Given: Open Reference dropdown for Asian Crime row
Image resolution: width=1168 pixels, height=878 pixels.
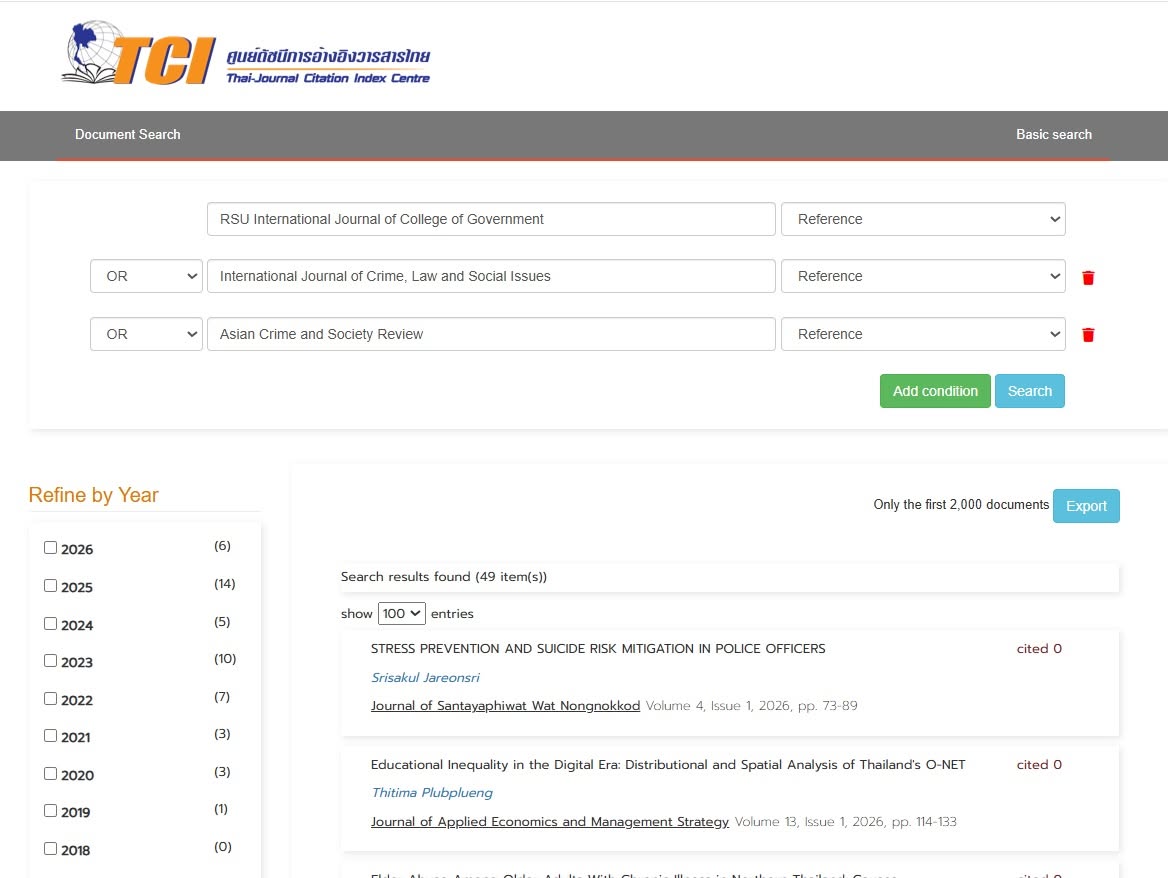Looking at the screenshot, I should 923,334.
